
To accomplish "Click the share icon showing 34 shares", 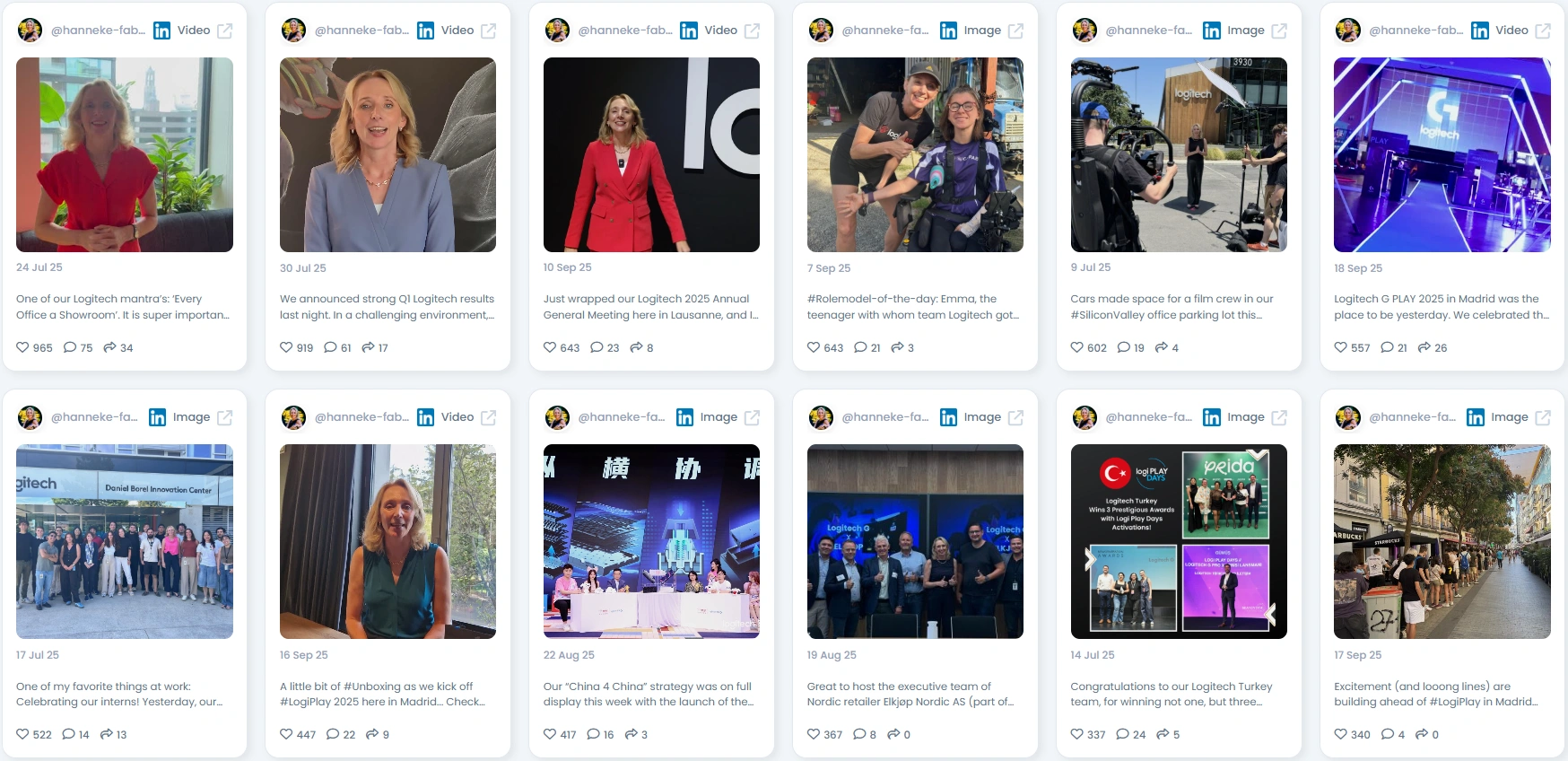I will pos(109,347).
